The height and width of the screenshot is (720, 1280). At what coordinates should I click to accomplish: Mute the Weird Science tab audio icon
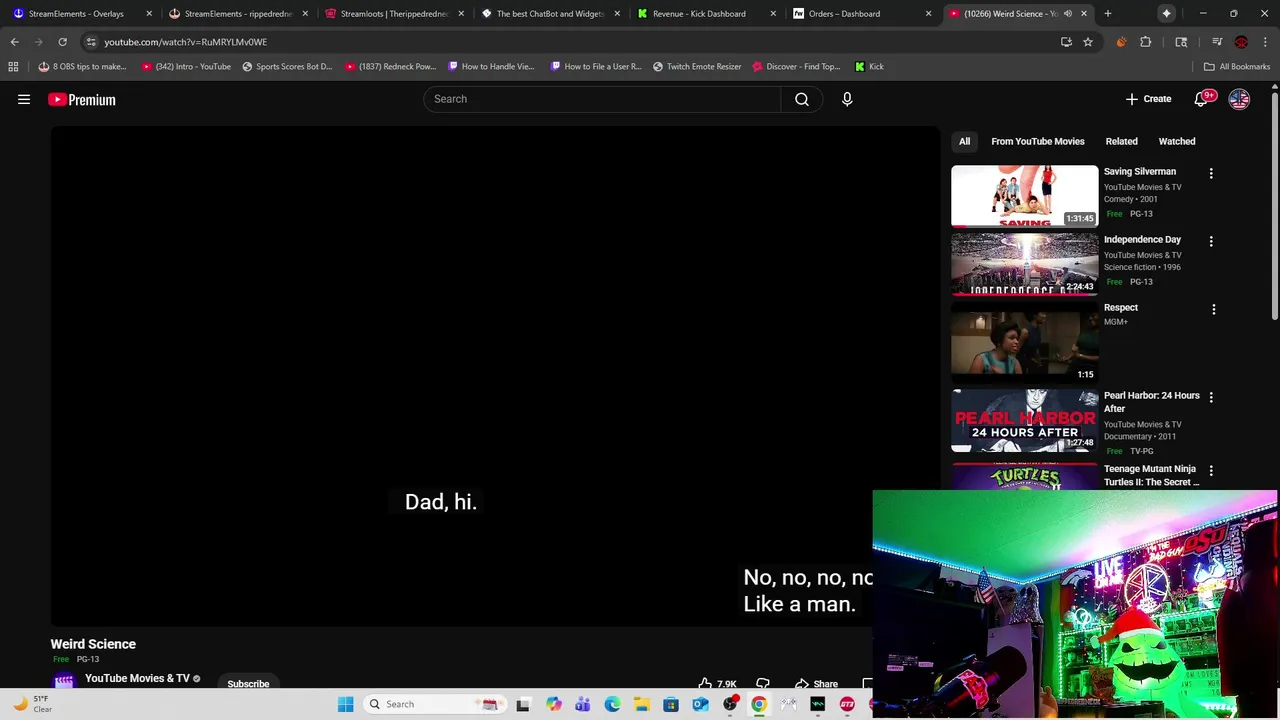(x=1068, y=14)
